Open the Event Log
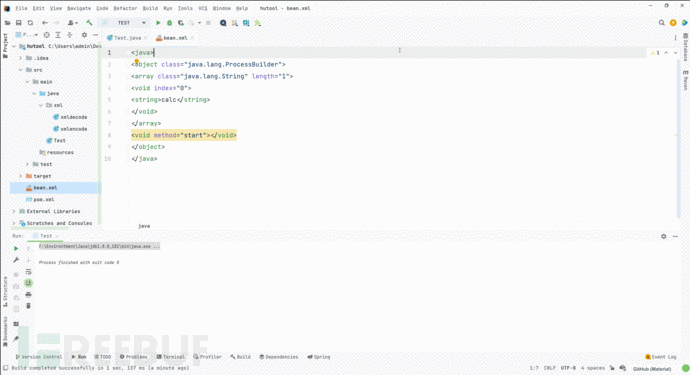This screenshot has height=375, width=690. [661, 357]
